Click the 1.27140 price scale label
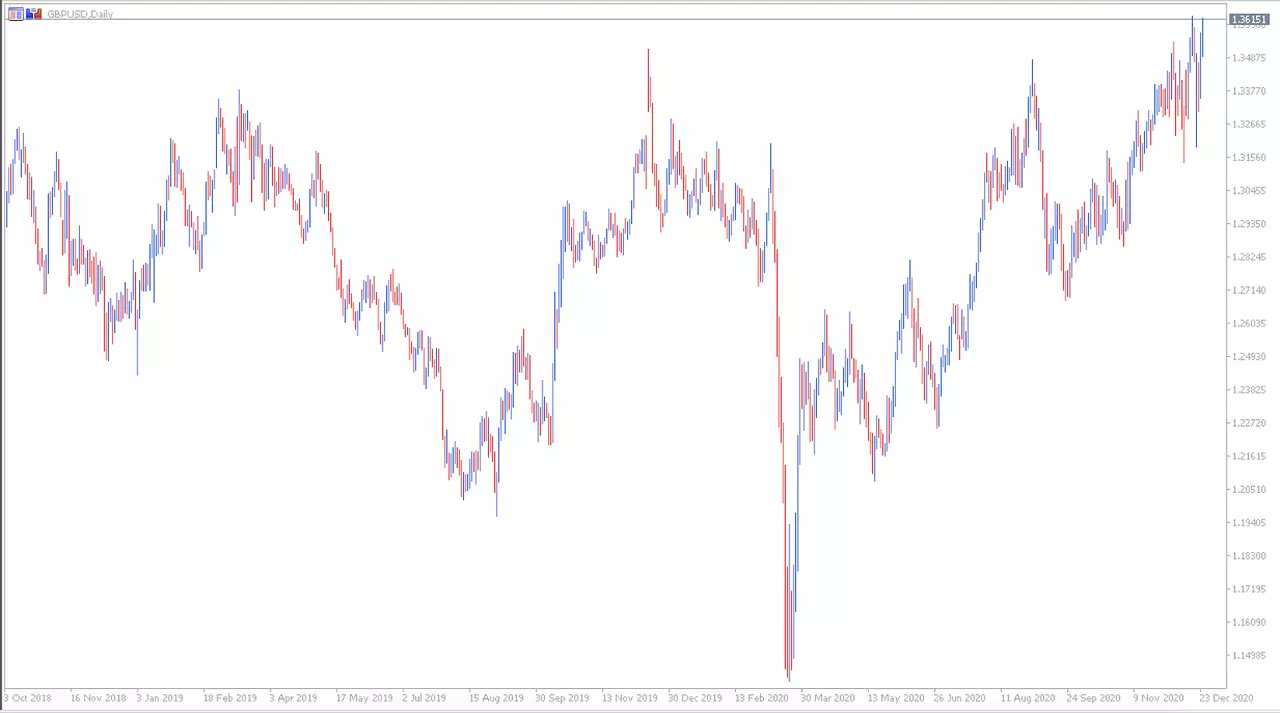1280x713 pixels. pos(1250,290)
